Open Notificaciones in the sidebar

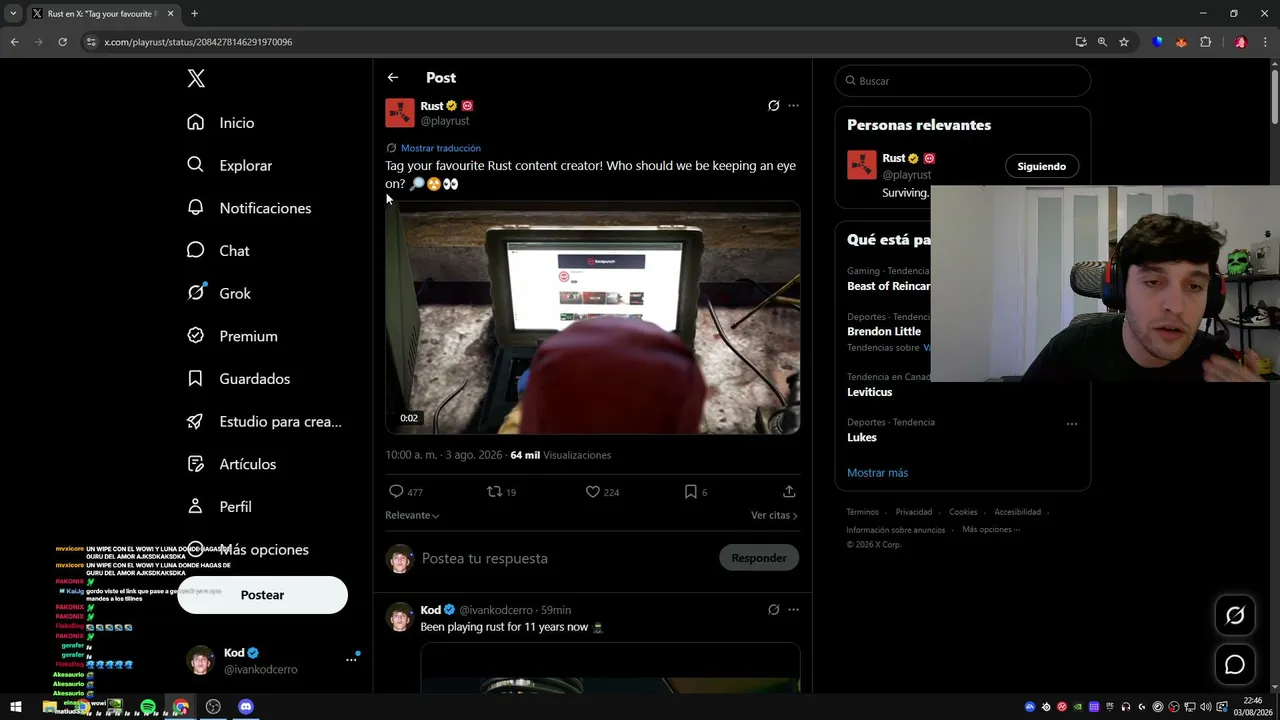point(249,208)
